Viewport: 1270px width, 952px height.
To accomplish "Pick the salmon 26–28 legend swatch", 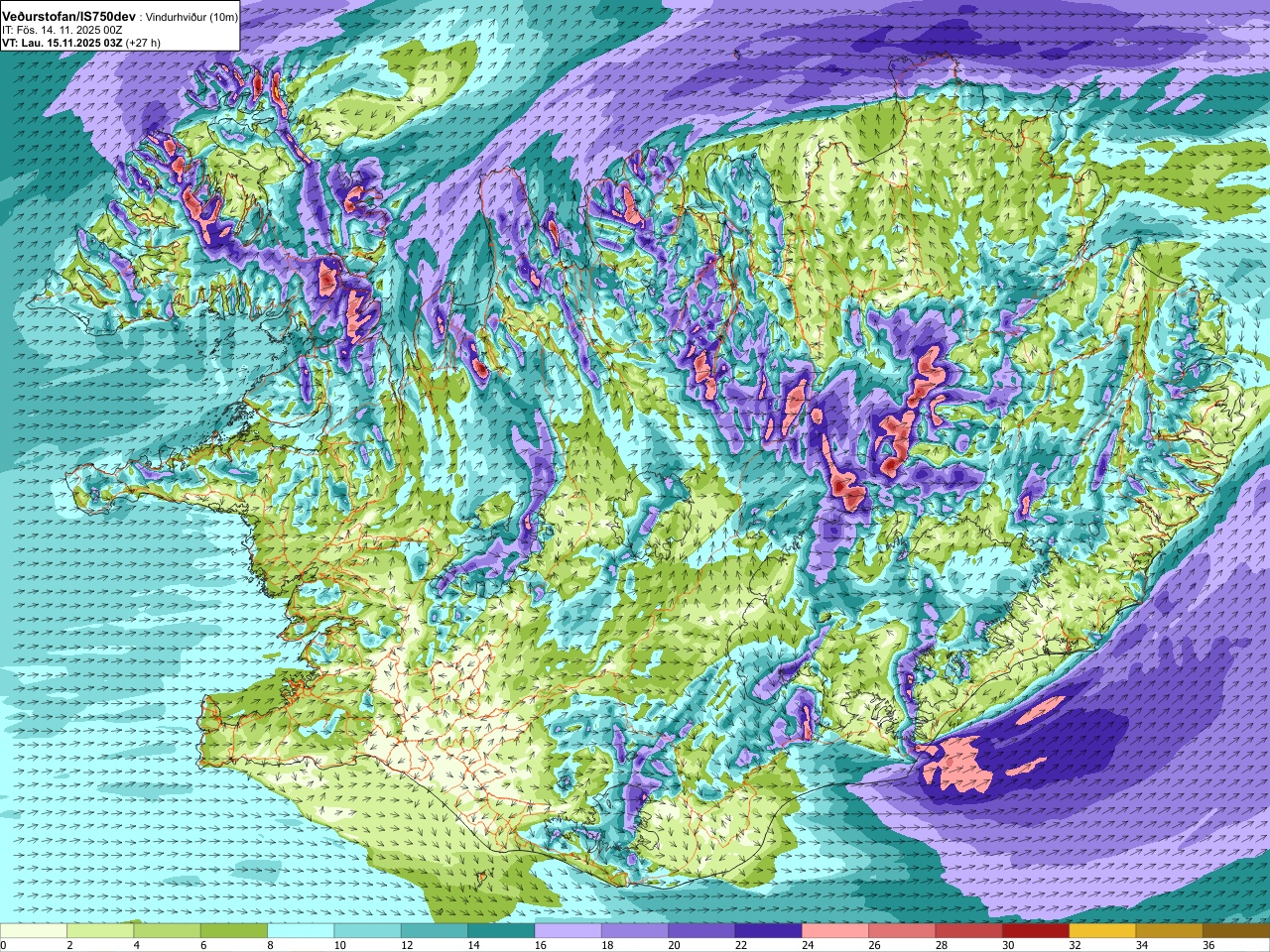I will [902, 931].
